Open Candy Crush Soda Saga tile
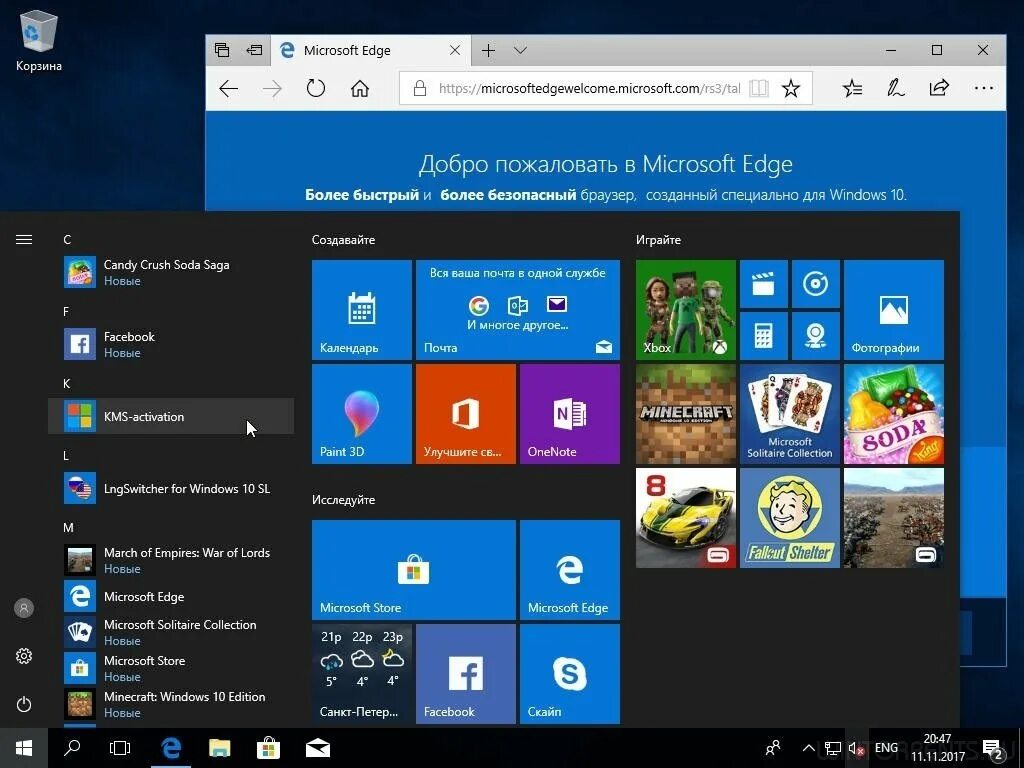 893,414
